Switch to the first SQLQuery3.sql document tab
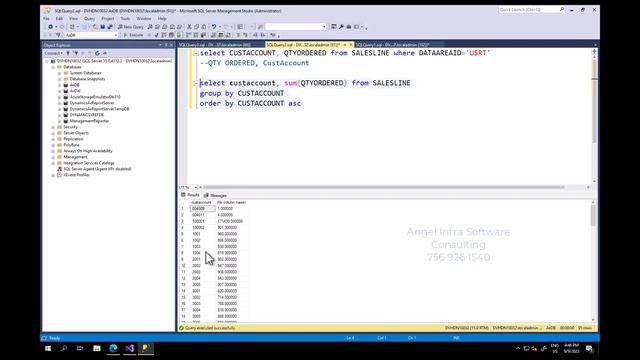 point(215,45)
